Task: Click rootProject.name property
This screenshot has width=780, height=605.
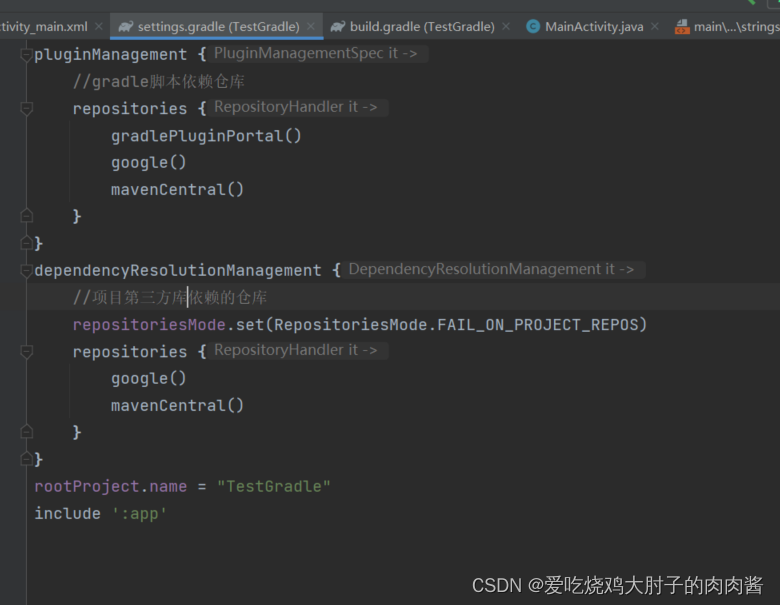Action: (110, 486)
